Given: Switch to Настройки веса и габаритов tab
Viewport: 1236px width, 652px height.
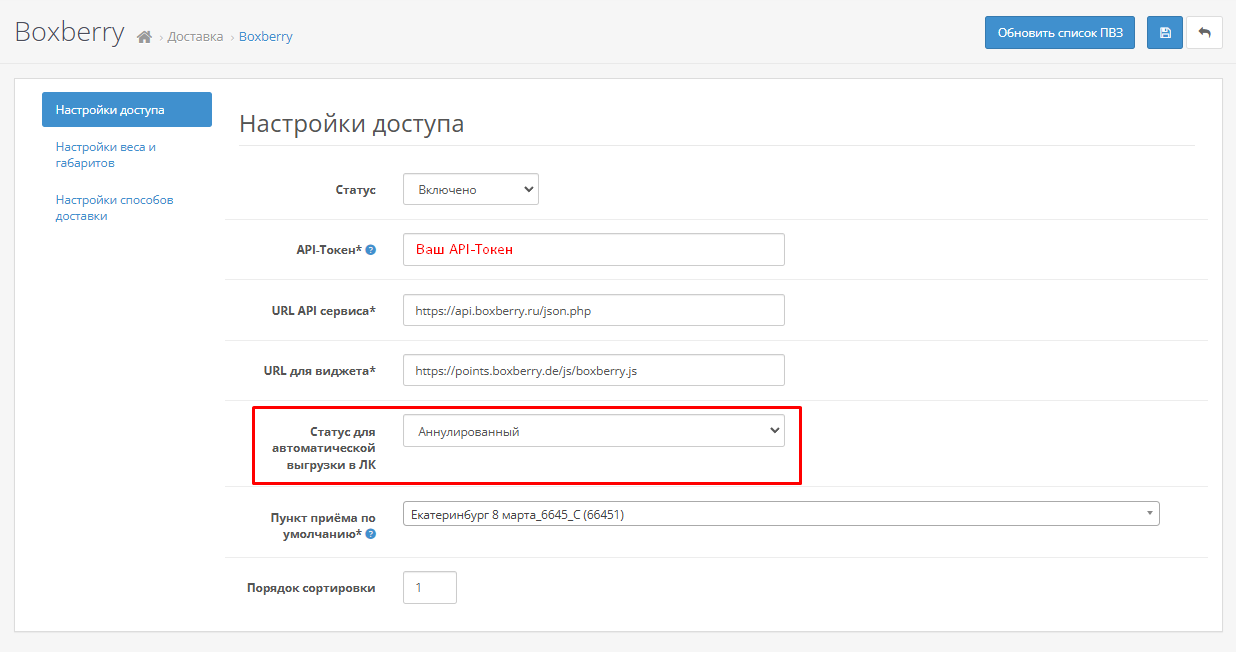Looking at the screenshot, I should pos(127,155).
